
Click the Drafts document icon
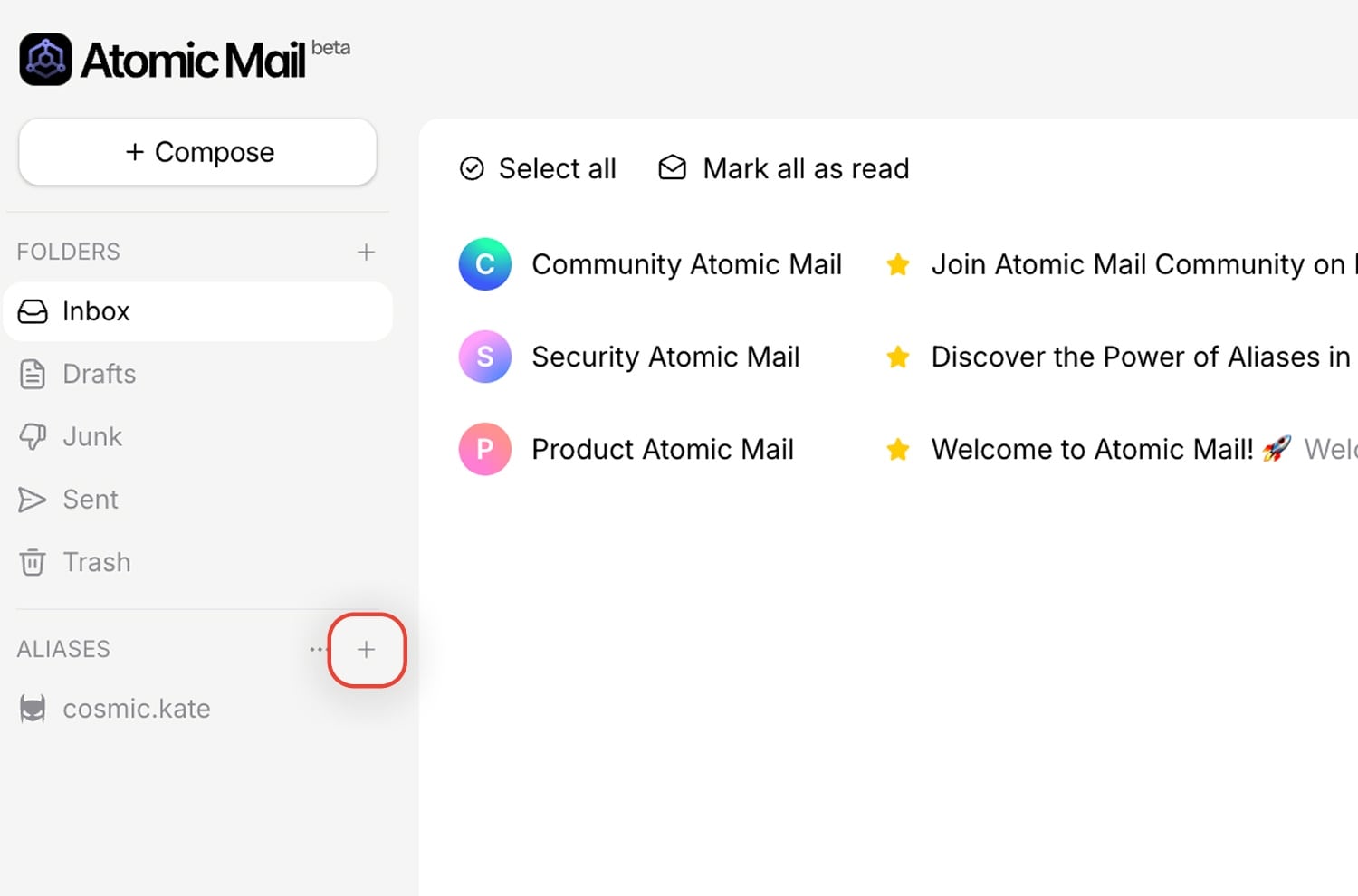pyautogui.click(x=33, y=374)
